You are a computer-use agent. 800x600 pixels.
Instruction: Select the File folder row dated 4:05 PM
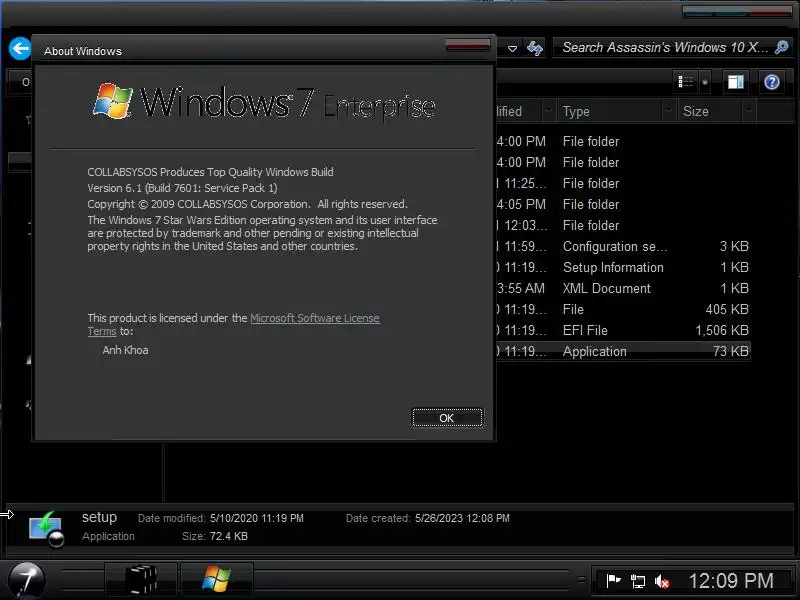[622, 204]
